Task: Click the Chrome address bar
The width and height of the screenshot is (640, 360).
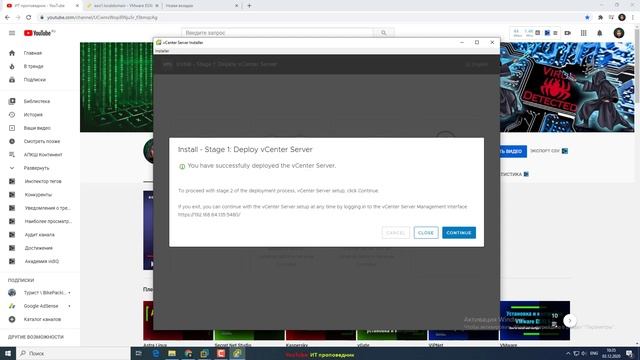Action: [310, 18]
